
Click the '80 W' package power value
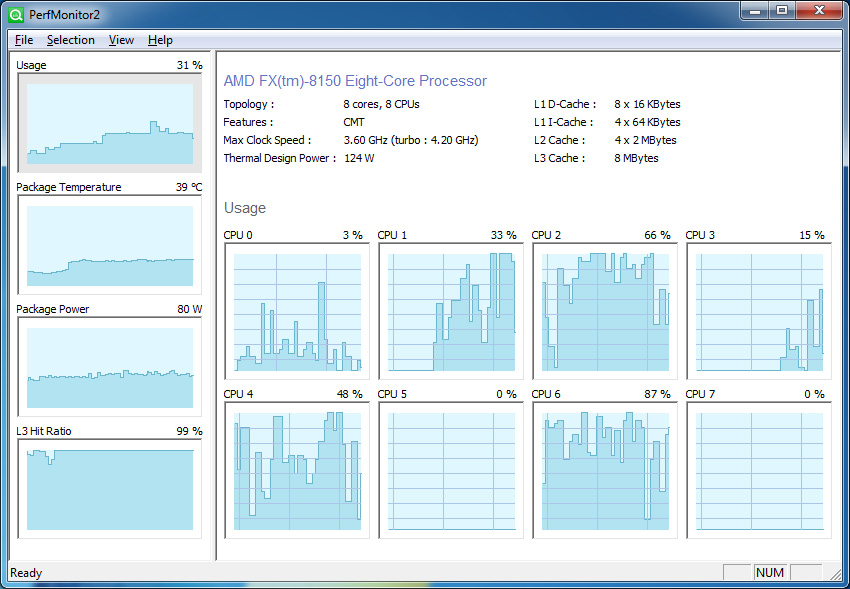189,309
